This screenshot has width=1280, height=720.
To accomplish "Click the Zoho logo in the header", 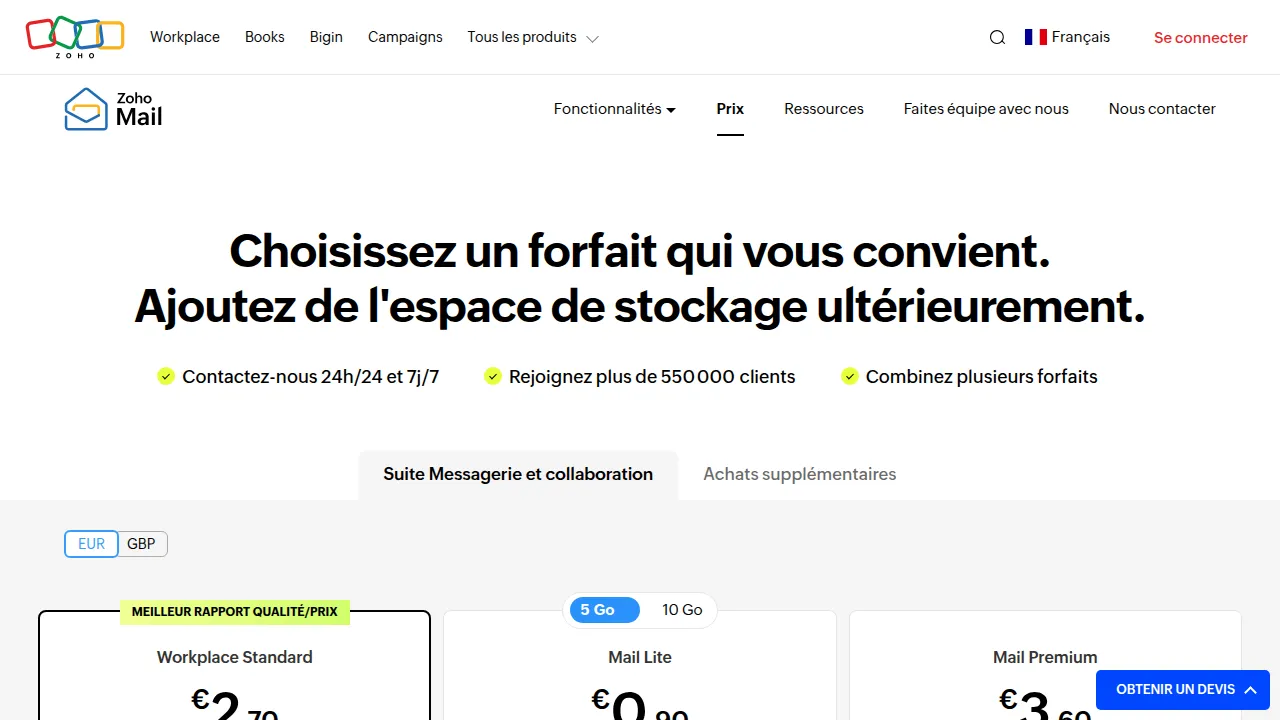I will click(x=75, y=37).
